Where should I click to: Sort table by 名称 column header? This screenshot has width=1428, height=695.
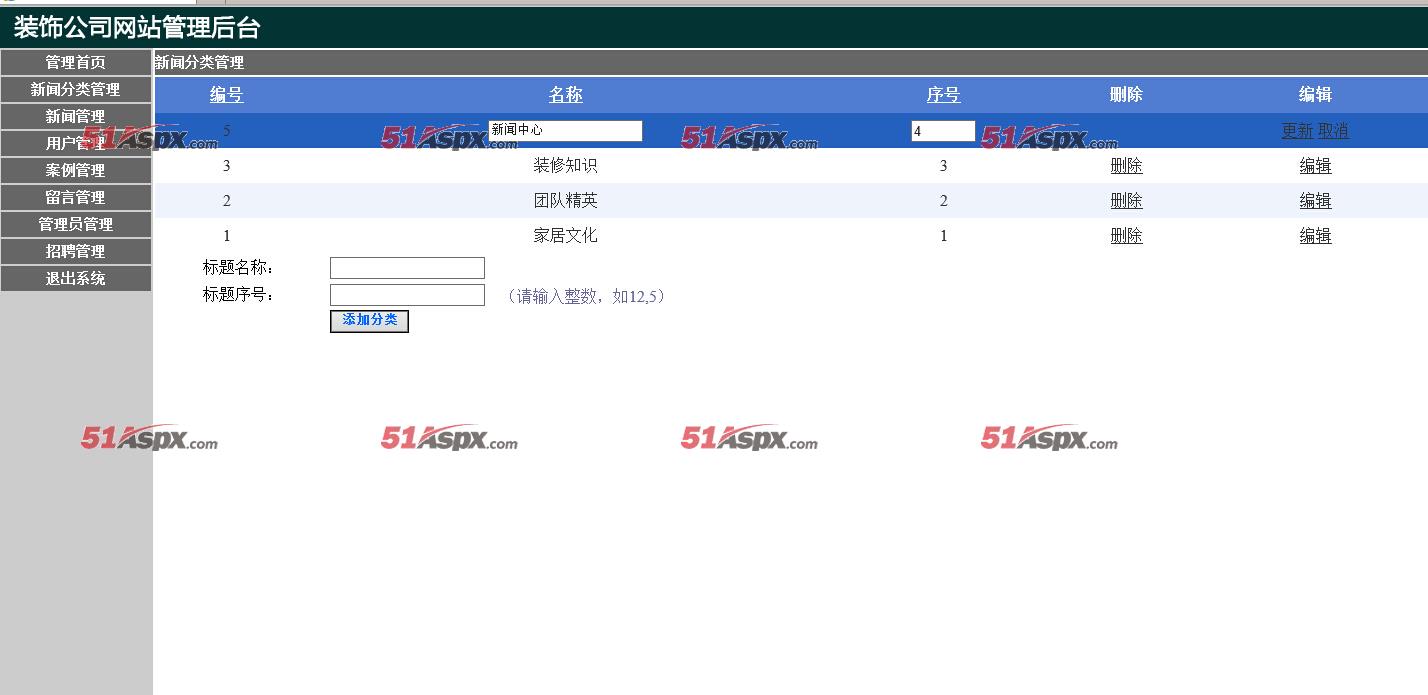[565, 95]
